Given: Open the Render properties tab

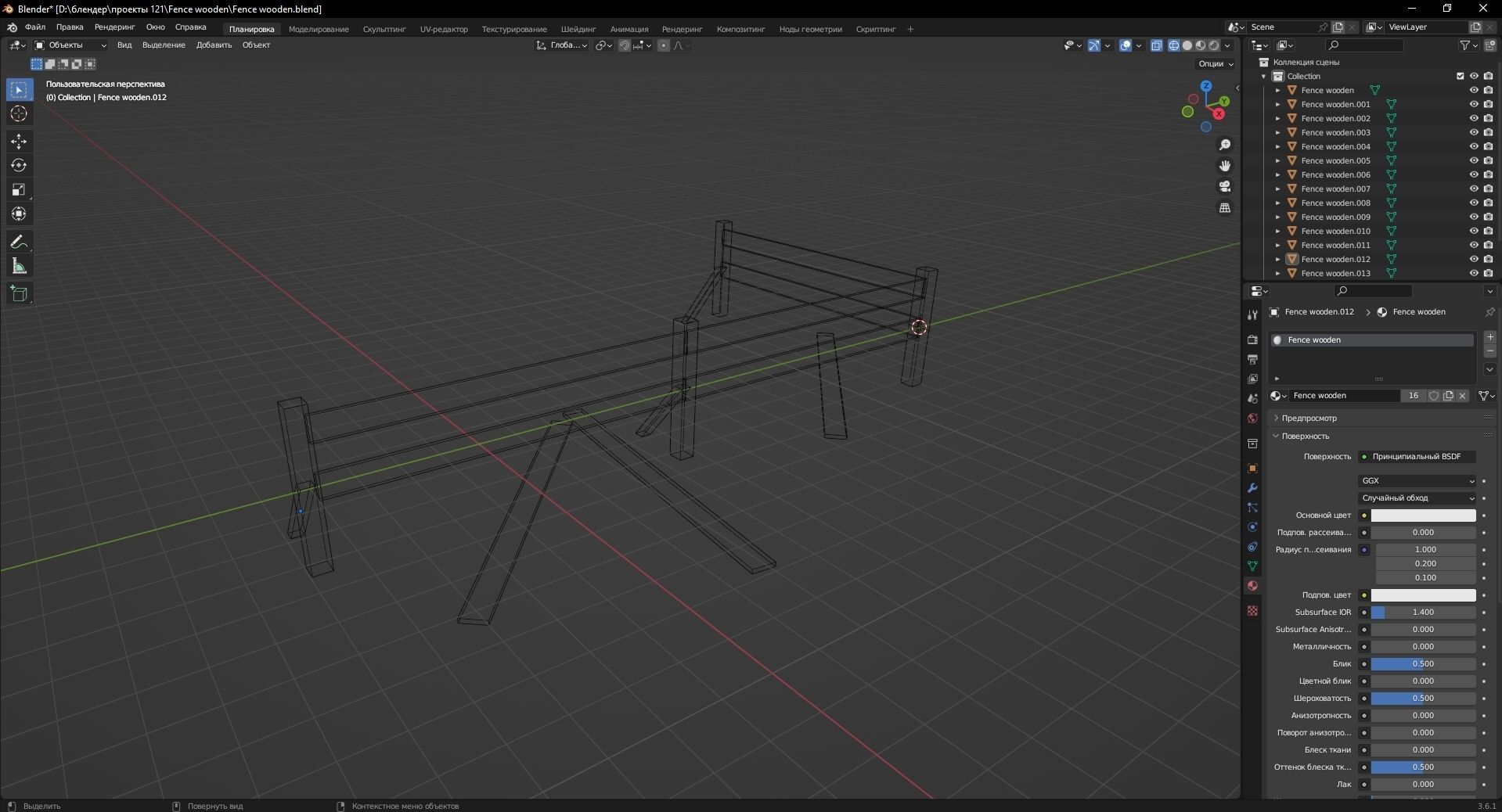Looking at the screenshot, I should 1252,340.
